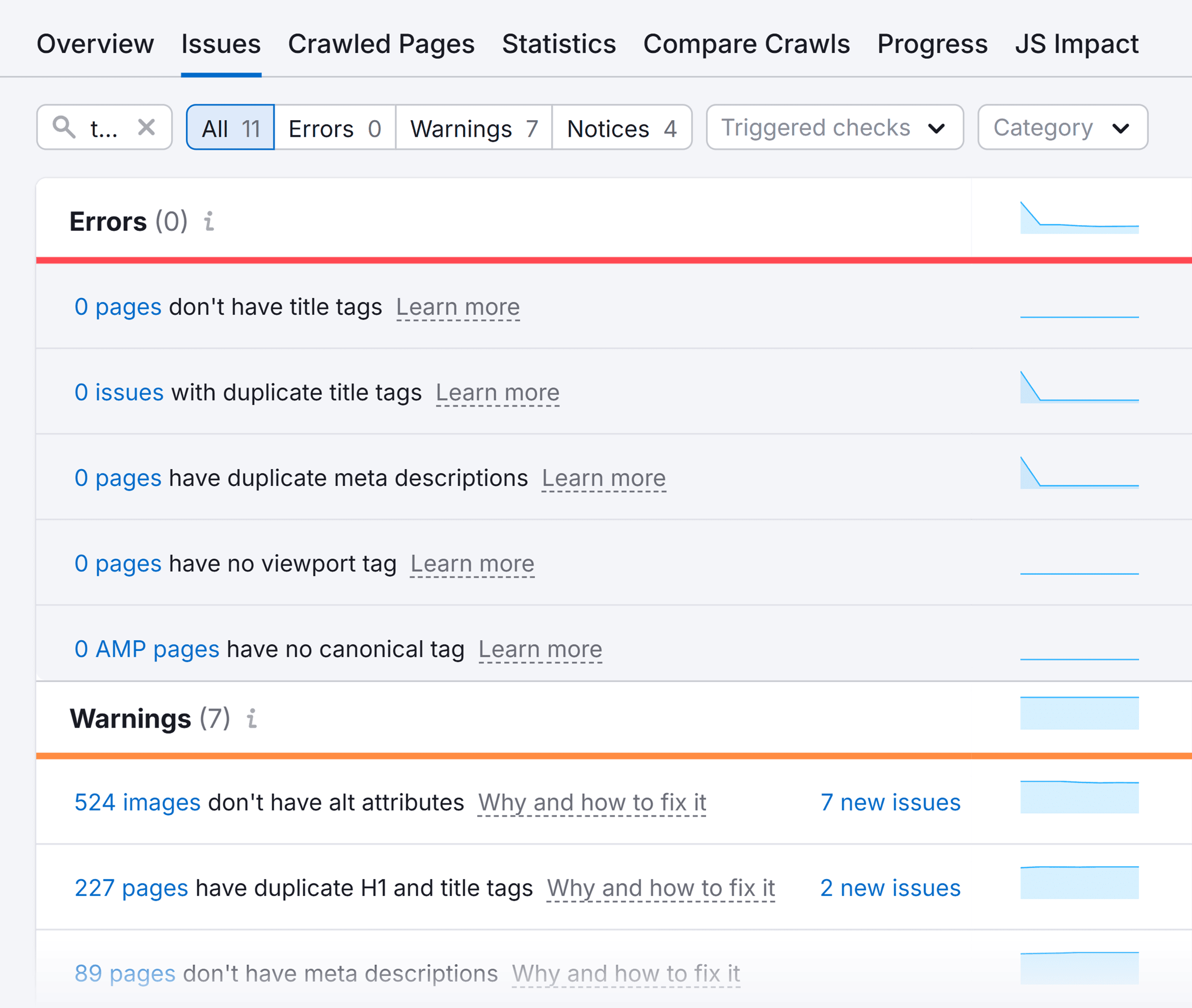Open info icon next to Errors heading
Image resolution: width=1192 pixels, height=1008 pixels.
point(209,221)
